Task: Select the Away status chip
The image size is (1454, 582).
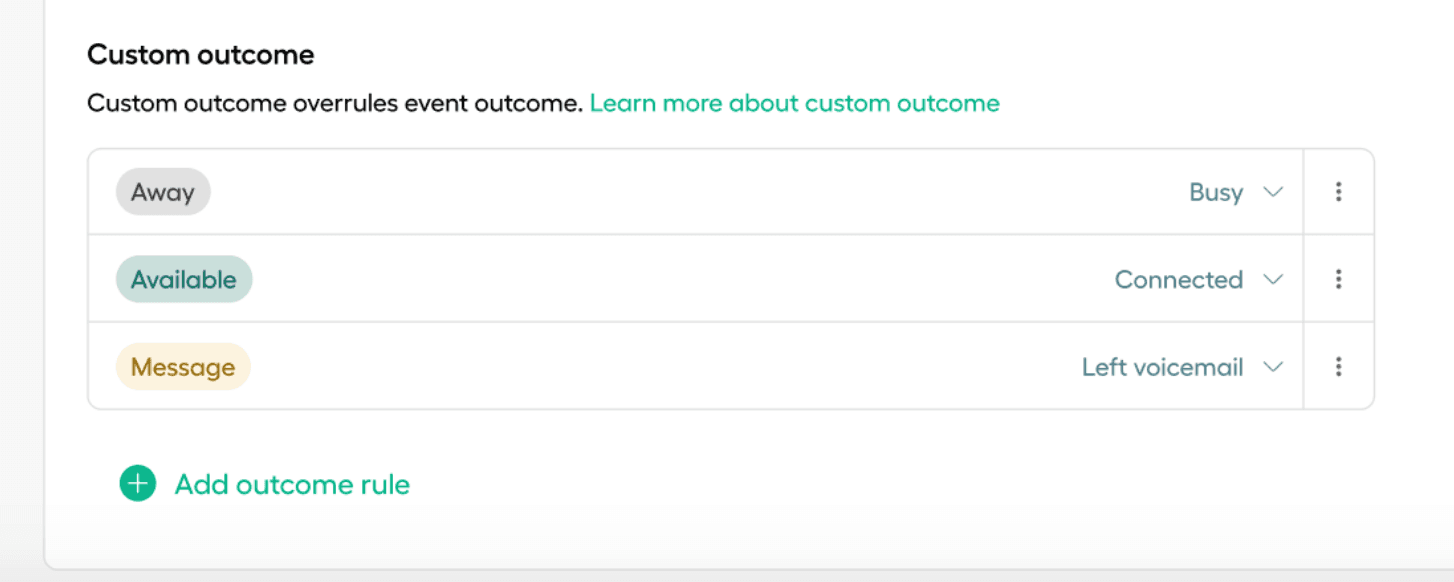Action: point(163,191)
